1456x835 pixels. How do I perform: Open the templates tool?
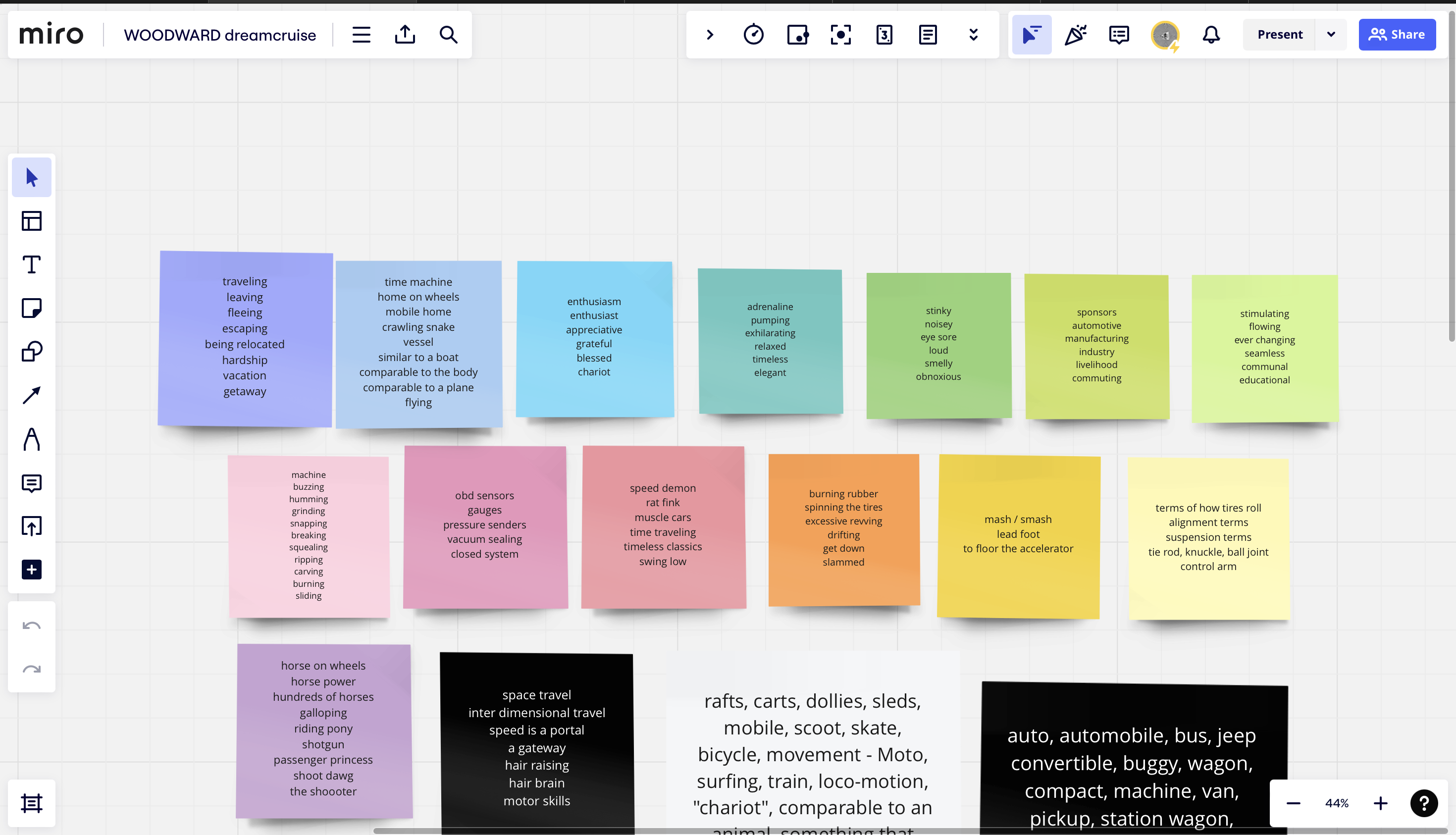[x=32, y=221]
